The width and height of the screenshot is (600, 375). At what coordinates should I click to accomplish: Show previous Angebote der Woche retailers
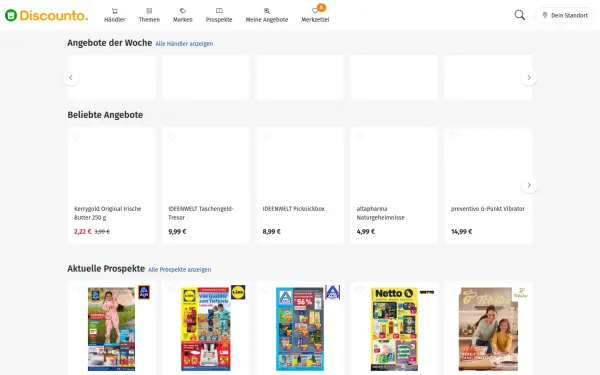point(71,78)
